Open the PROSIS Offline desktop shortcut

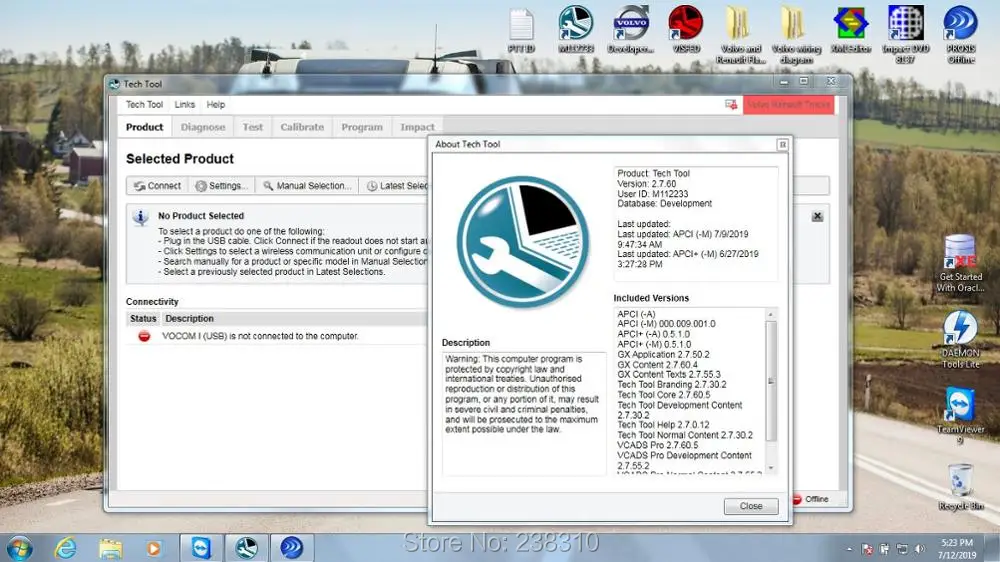point(960,35)
